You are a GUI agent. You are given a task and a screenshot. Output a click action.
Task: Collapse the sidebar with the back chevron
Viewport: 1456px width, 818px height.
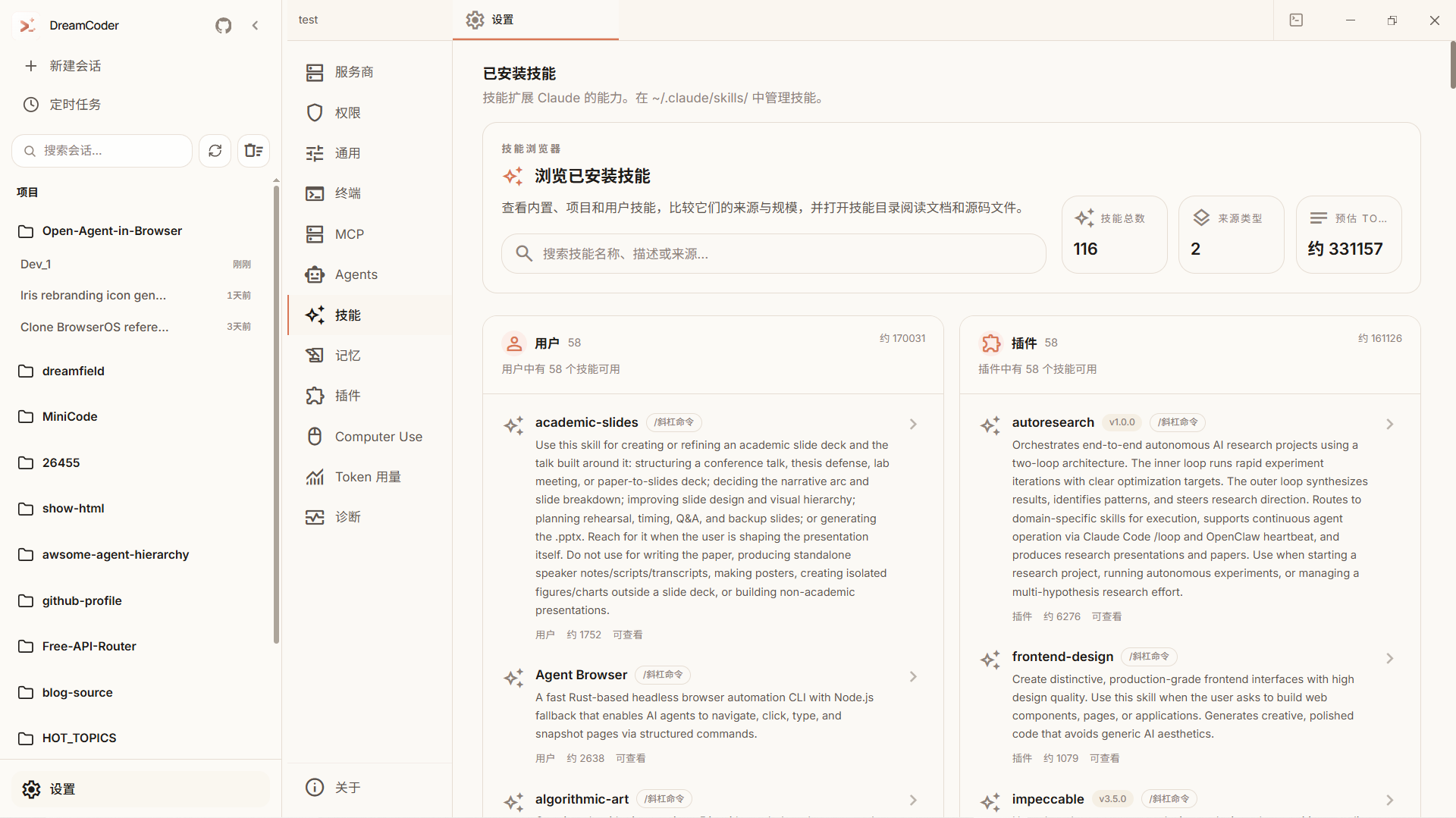click(256, 26)
